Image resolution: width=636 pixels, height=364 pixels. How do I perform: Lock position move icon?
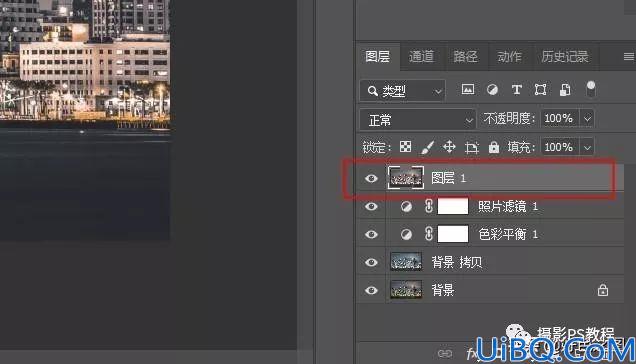(449, 146)
